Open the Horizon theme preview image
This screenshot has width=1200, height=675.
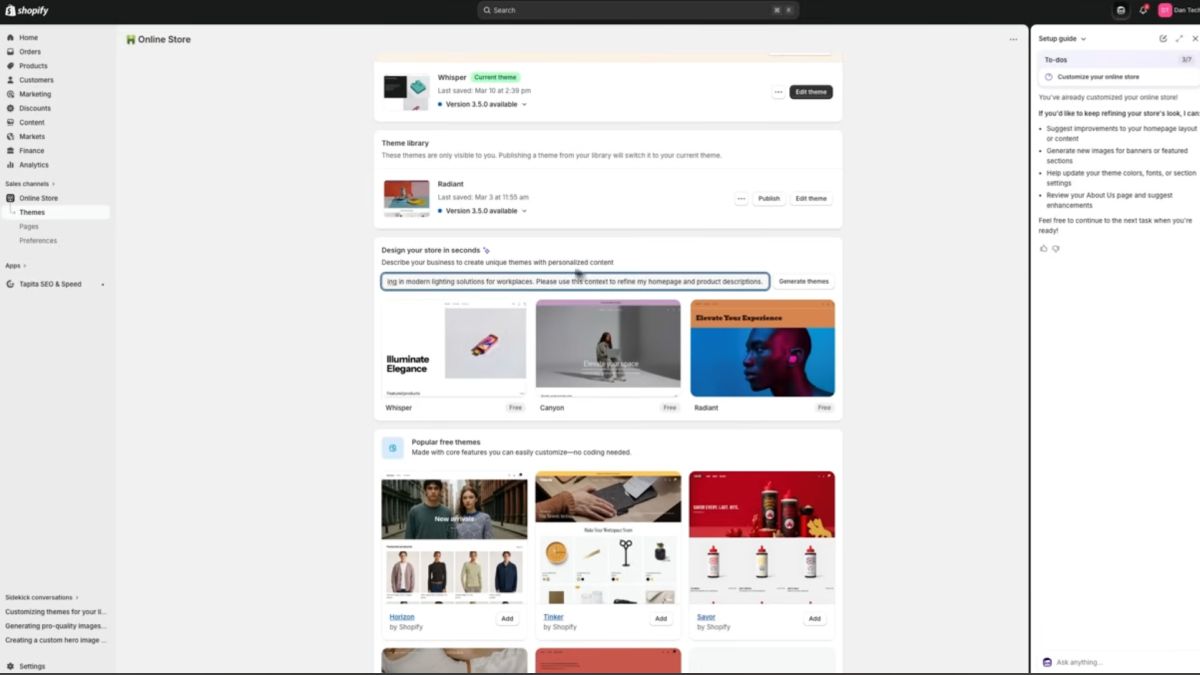pos(454,537)
